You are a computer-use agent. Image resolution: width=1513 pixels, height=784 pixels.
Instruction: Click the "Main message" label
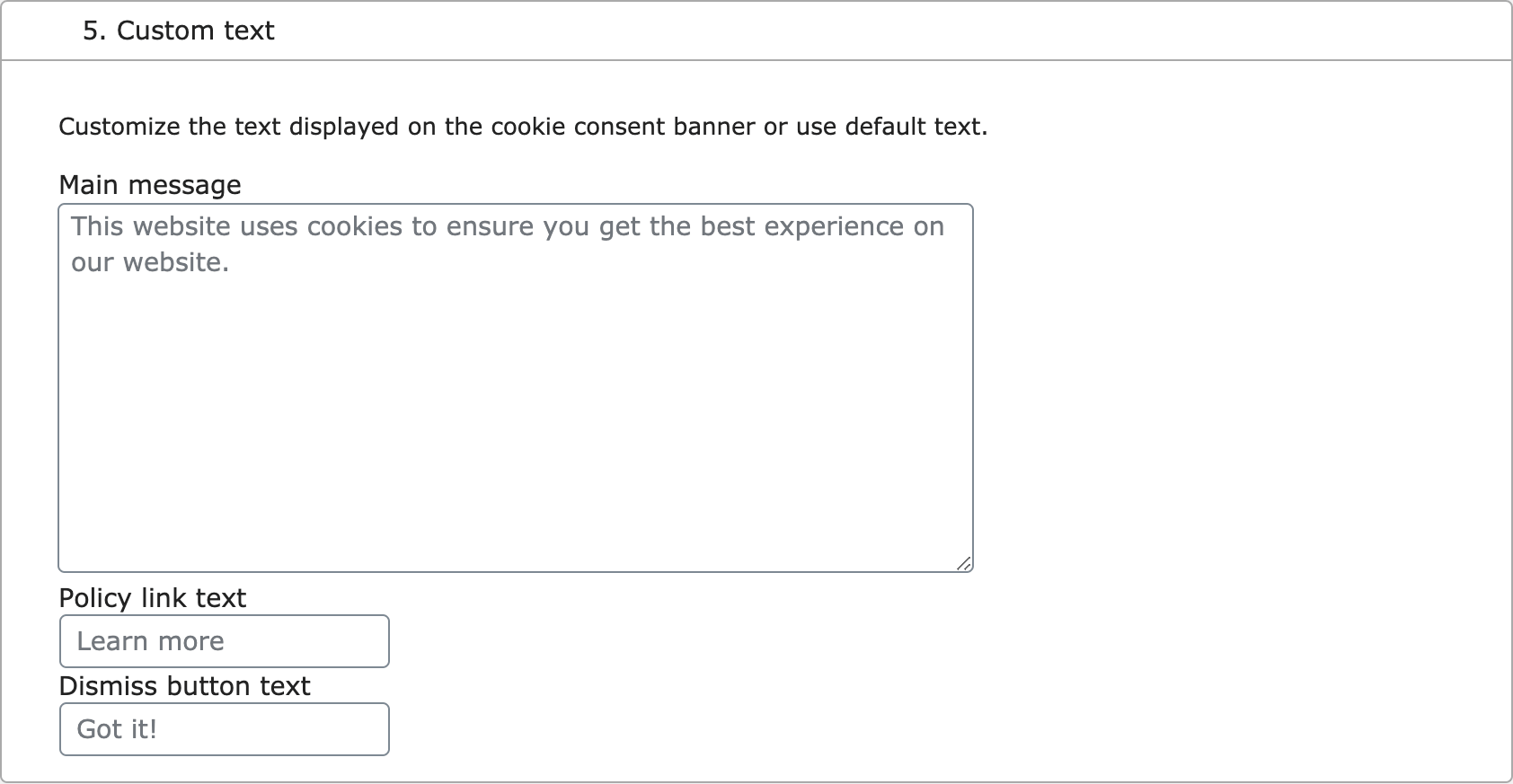[x=149, y=185]
